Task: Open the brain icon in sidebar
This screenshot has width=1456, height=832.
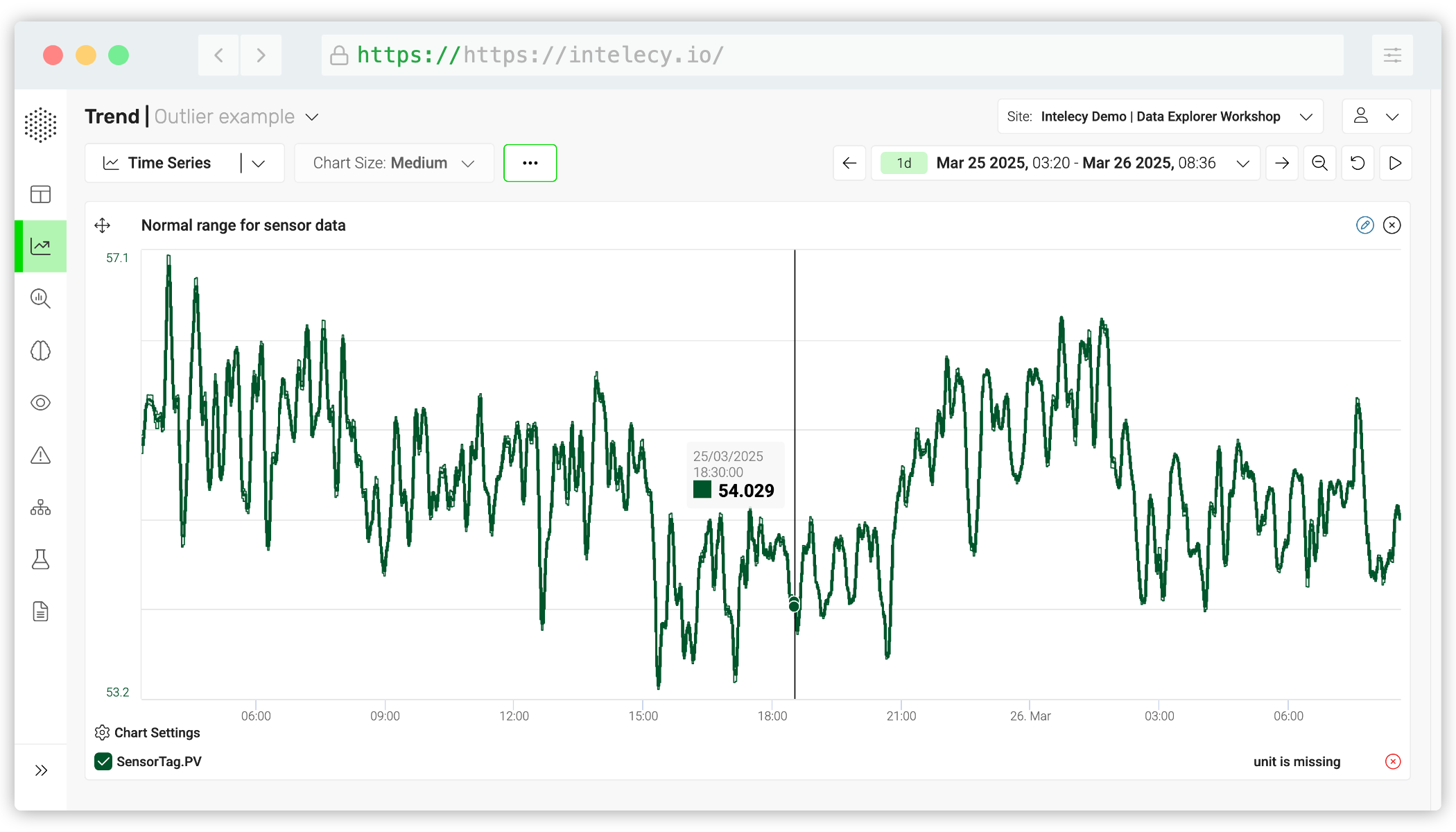Action: tap(40, 351)
